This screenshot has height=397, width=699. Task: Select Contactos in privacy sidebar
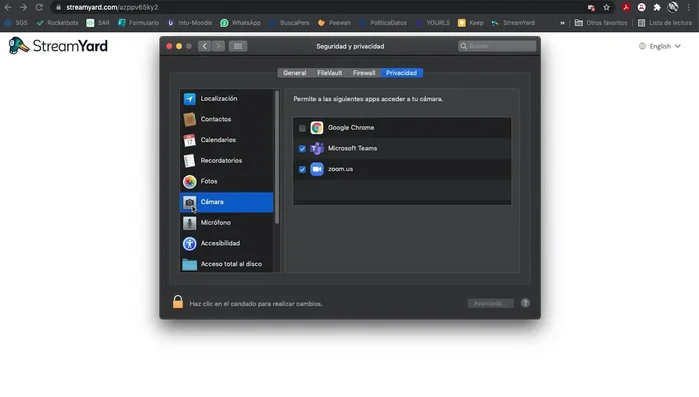click(x=226, y=119)
